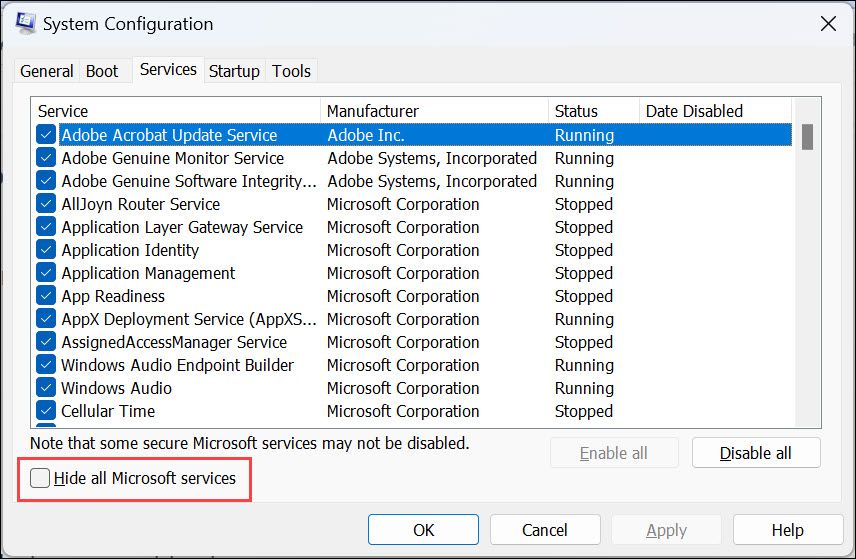Viewport: 856px width, 559px height.
Task: Open Help for System Configuration
Action: [x=788, y=530]
